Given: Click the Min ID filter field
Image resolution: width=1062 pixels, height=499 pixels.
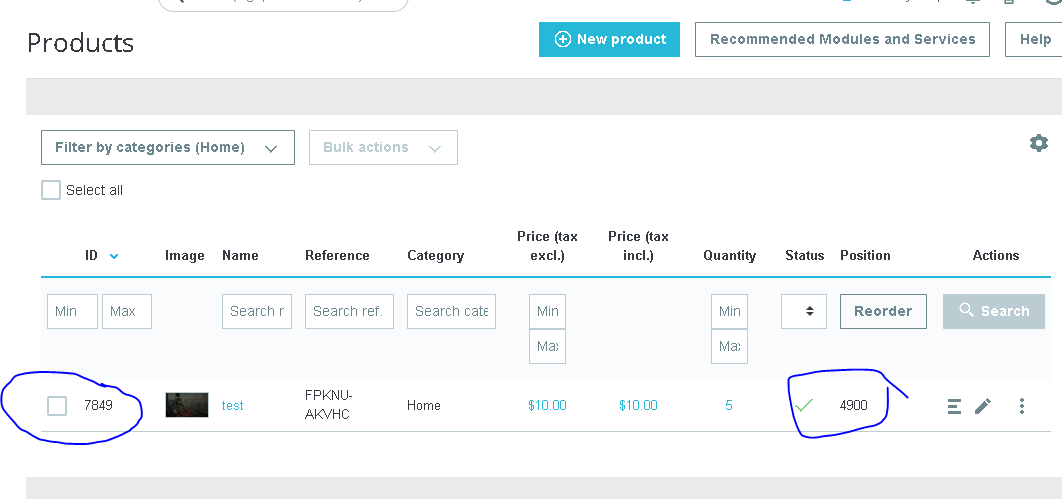Looking at the screenshot, I should pyautogui.click(x=72, y=311).
